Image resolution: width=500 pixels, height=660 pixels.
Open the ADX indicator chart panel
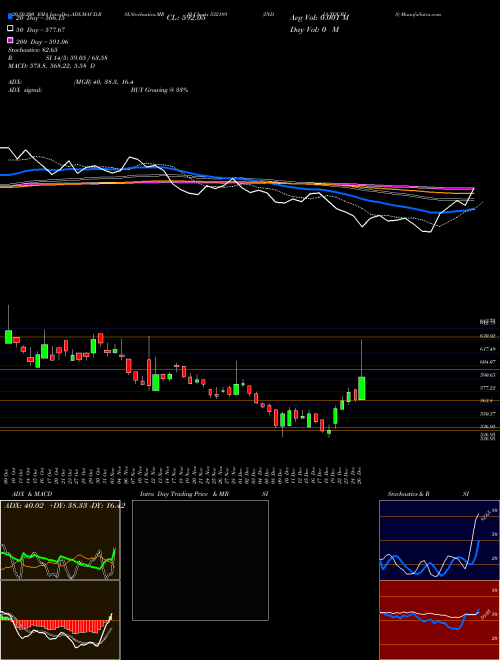pyautogui.click(x=60, y=540)
